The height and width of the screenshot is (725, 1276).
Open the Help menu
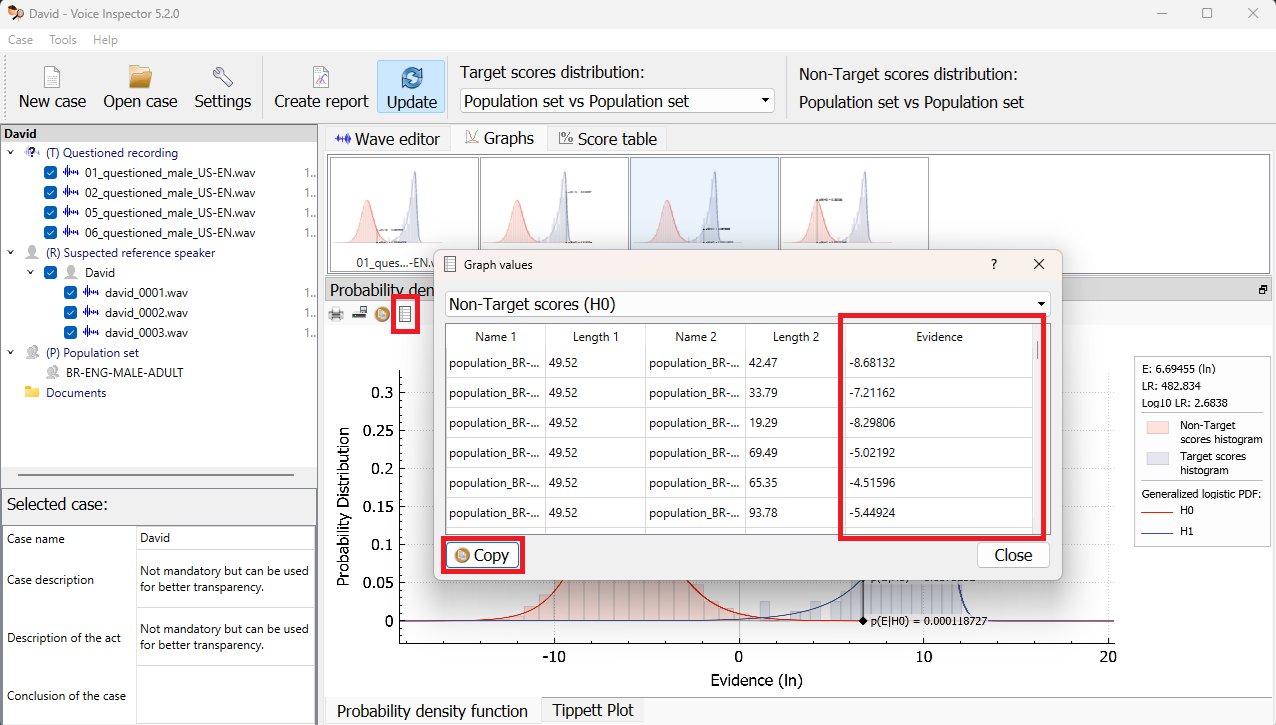pos(105,40)
